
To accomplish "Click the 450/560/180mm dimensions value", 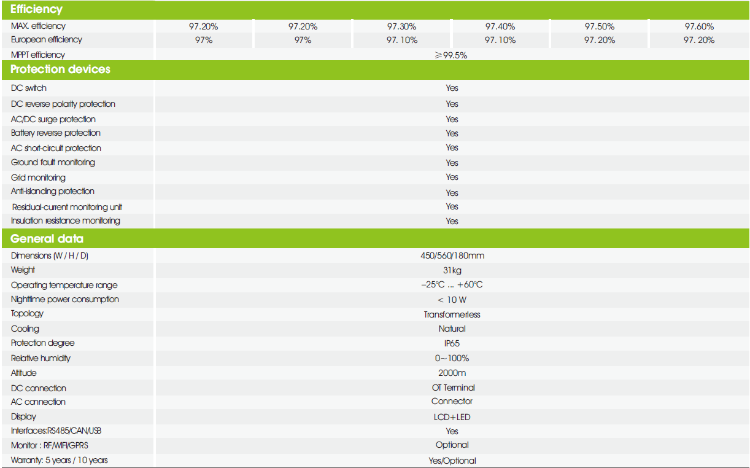I will [451, 256].
